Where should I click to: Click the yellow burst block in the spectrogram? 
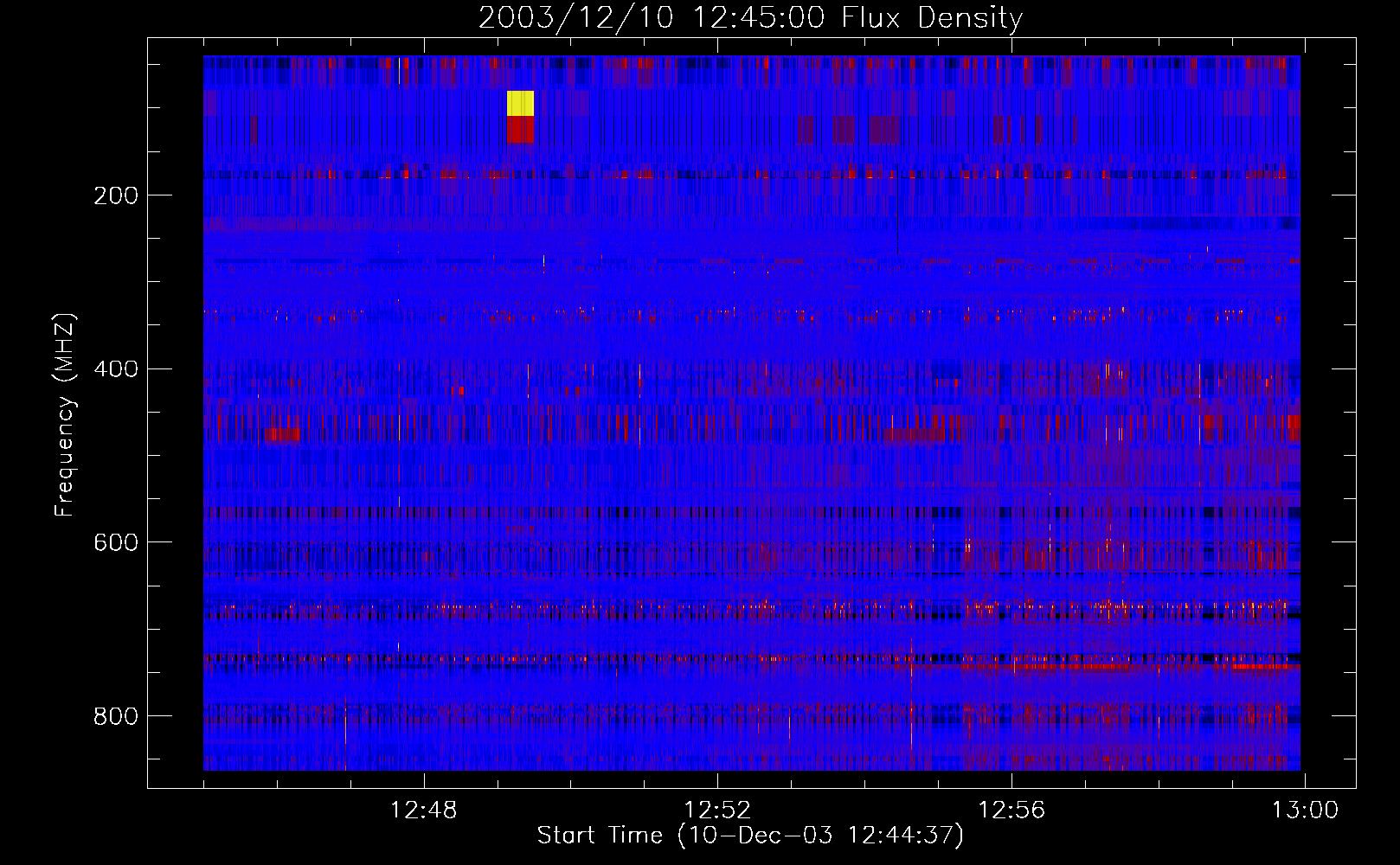point(520,103)
